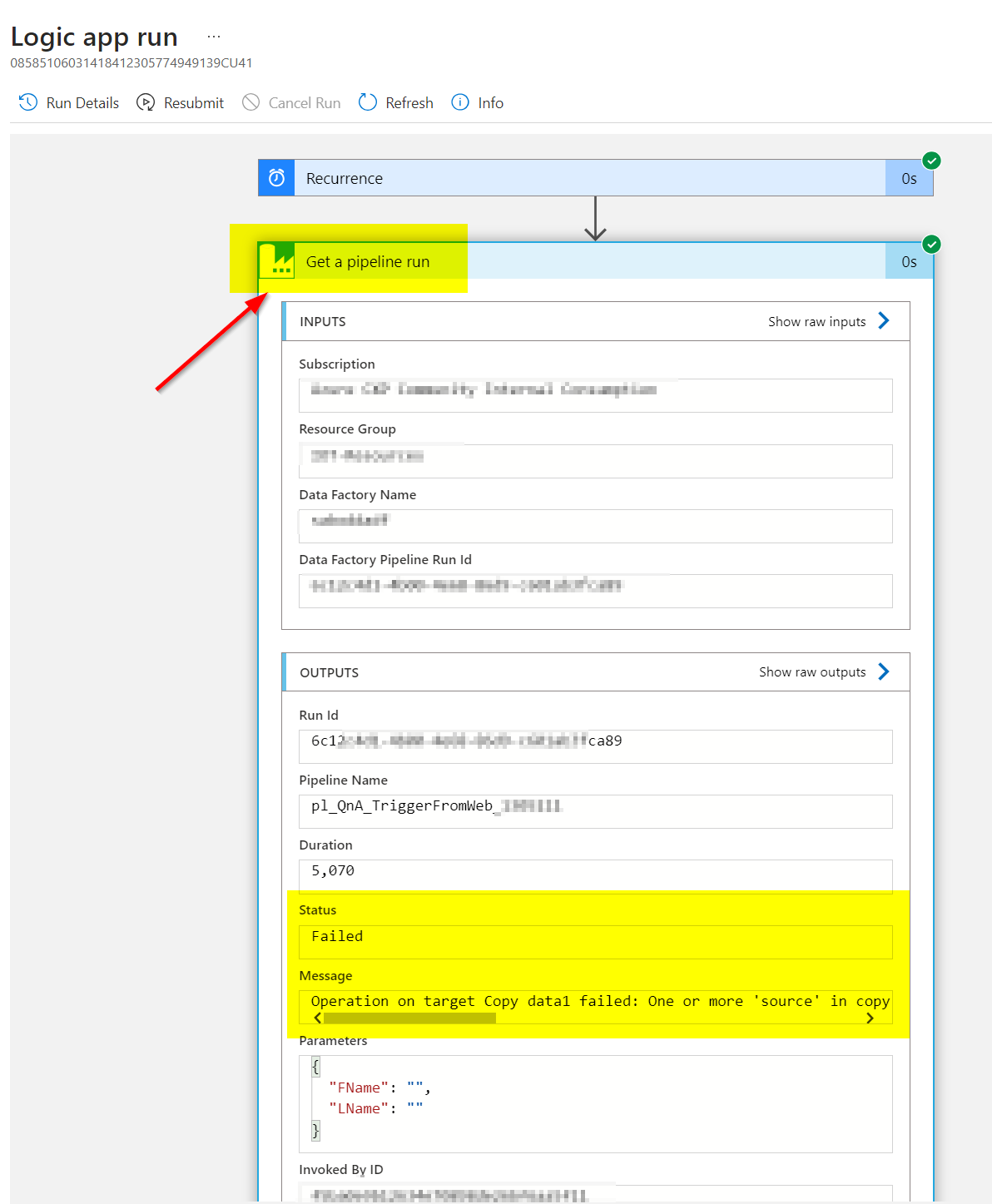Click the Message scrollbar left arrow
This screenshot has height=1204, width=992.
(x=318, y=1018)
